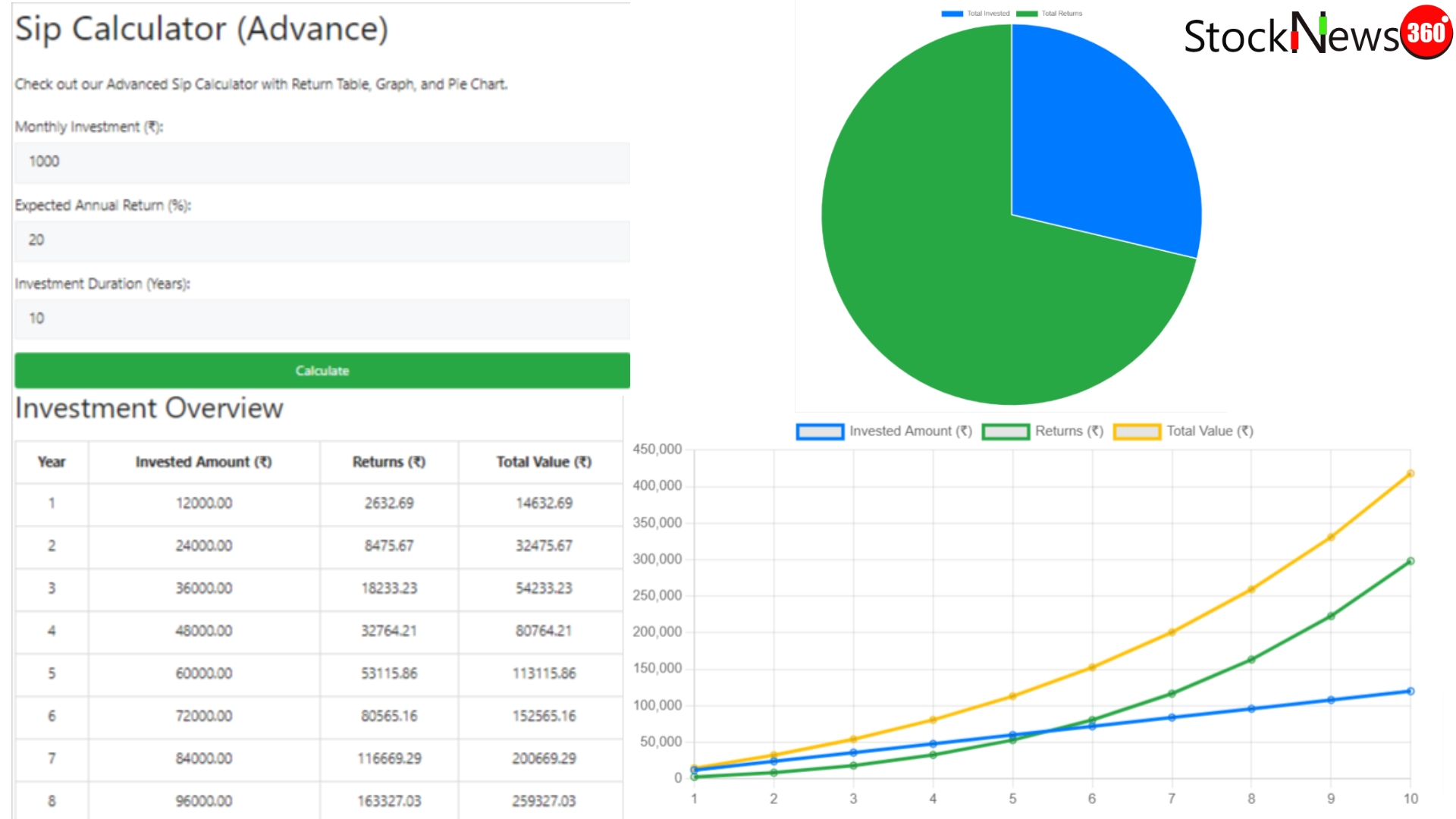The width and height of the screenshot is (1456, 819).
Task: Click the 60000.00 invested amount cell
Action: coord(204,673)
